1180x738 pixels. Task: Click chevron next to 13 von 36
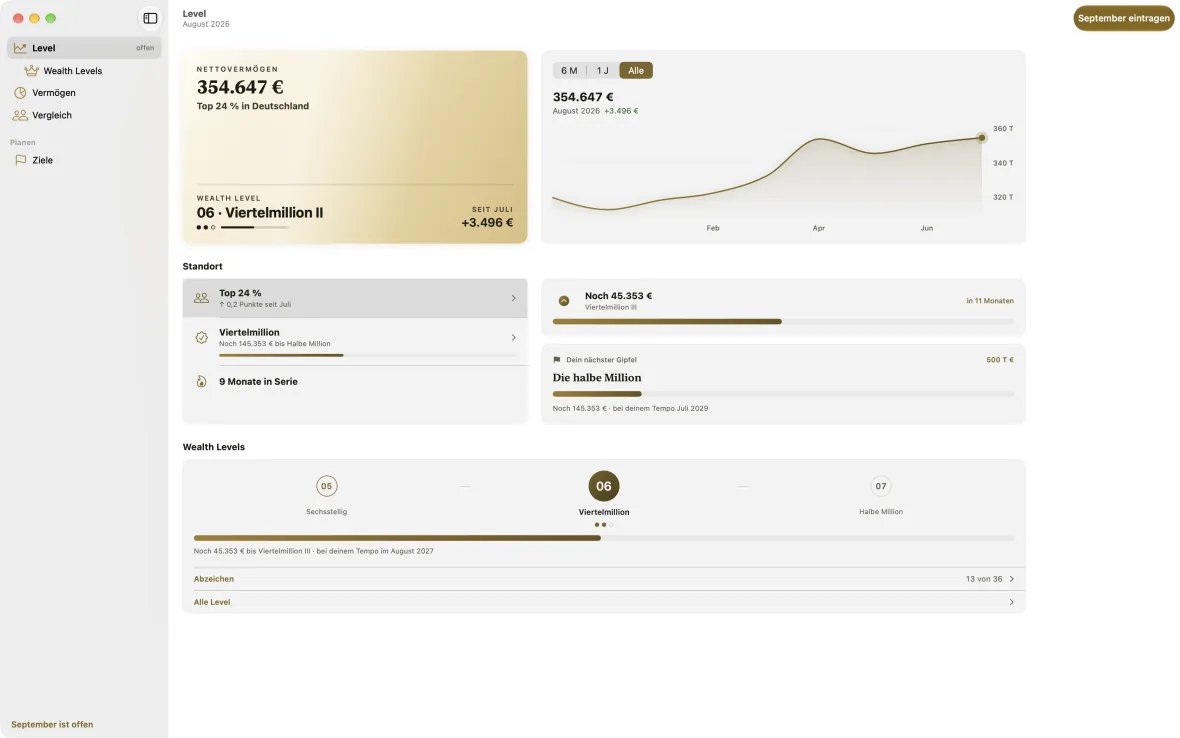point(1011,579)
